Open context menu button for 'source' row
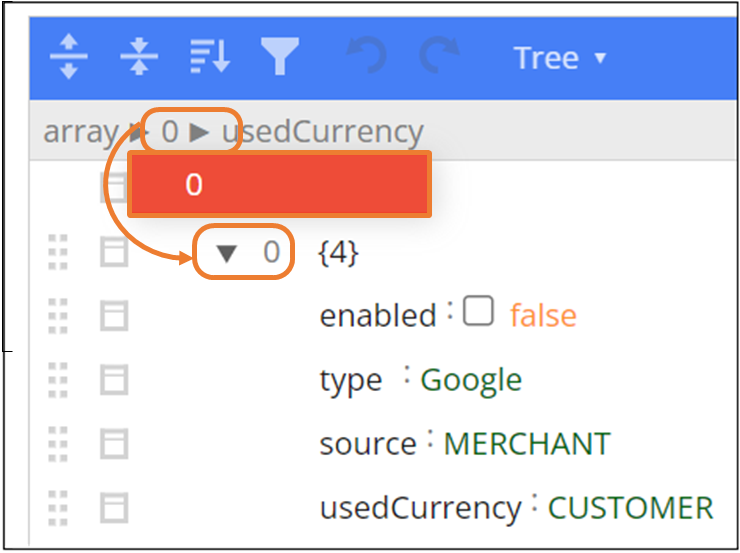The image size is (740, 553). pyautogui.click(x=114, y=444)
